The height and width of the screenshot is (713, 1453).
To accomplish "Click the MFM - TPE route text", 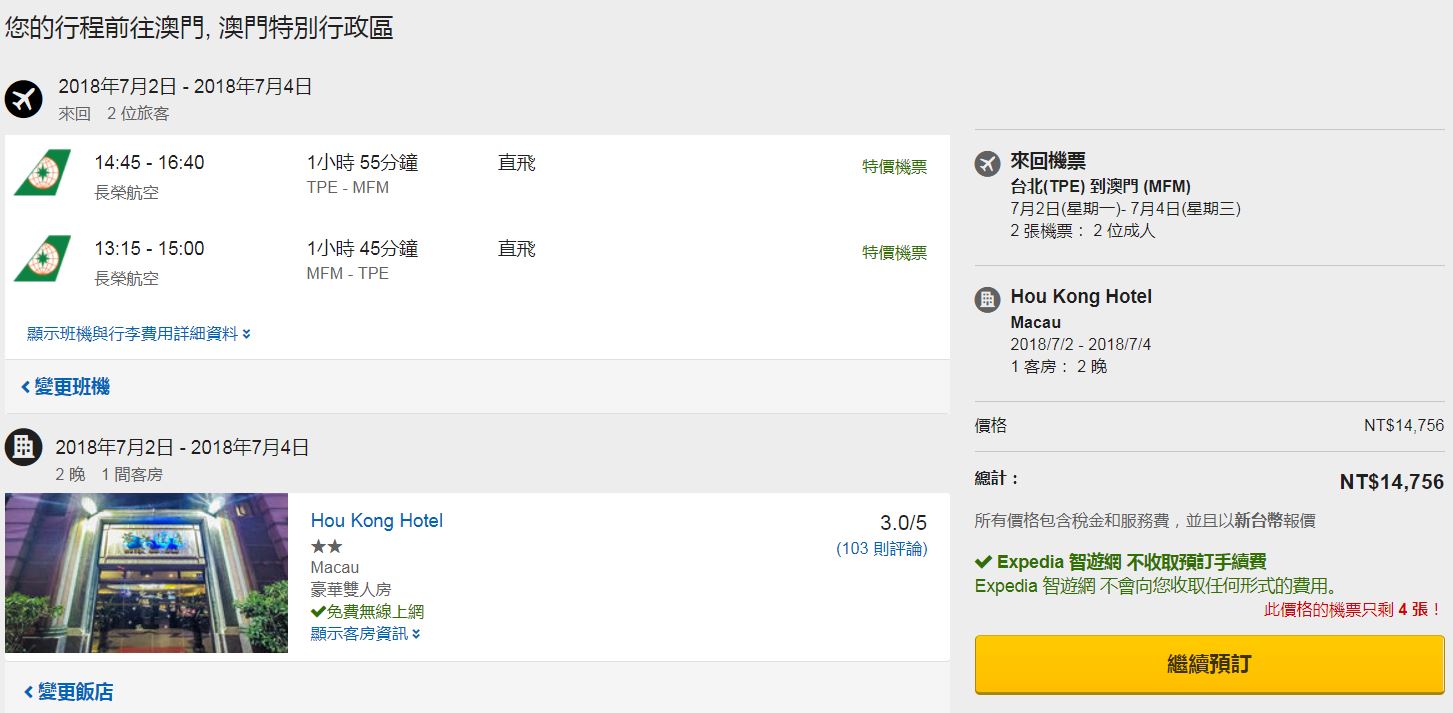I will [x=348, y=273].
